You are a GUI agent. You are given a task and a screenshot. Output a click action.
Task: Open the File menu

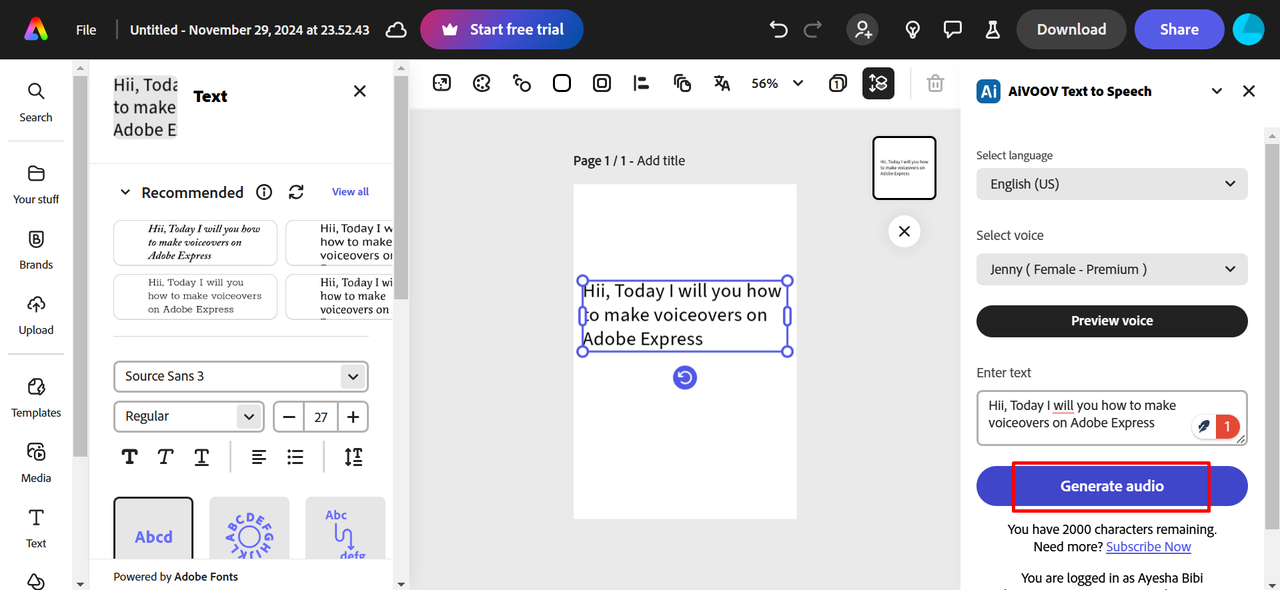(x=86, y=30)
